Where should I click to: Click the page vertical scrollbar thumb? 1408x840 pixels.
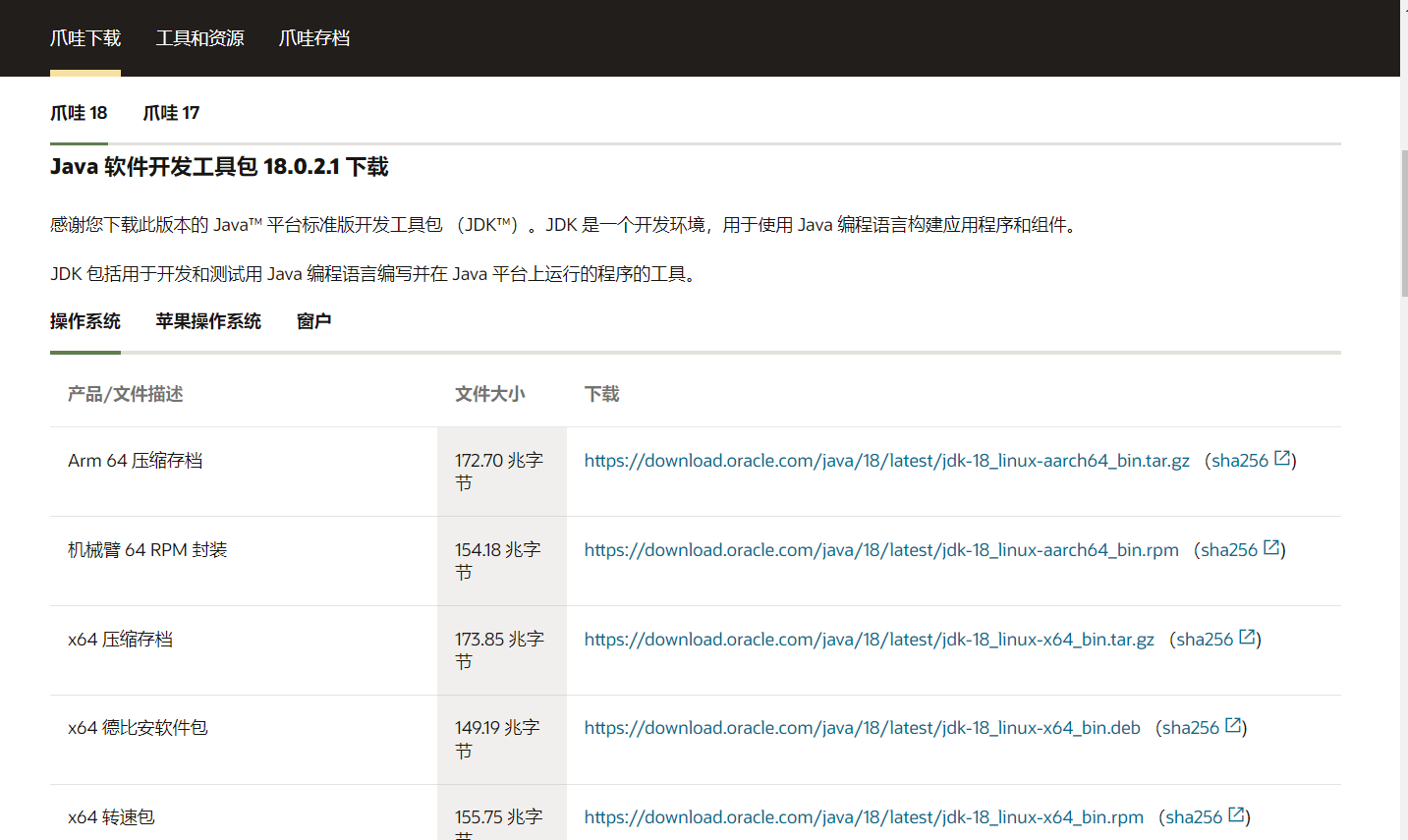click(1404, 223)
